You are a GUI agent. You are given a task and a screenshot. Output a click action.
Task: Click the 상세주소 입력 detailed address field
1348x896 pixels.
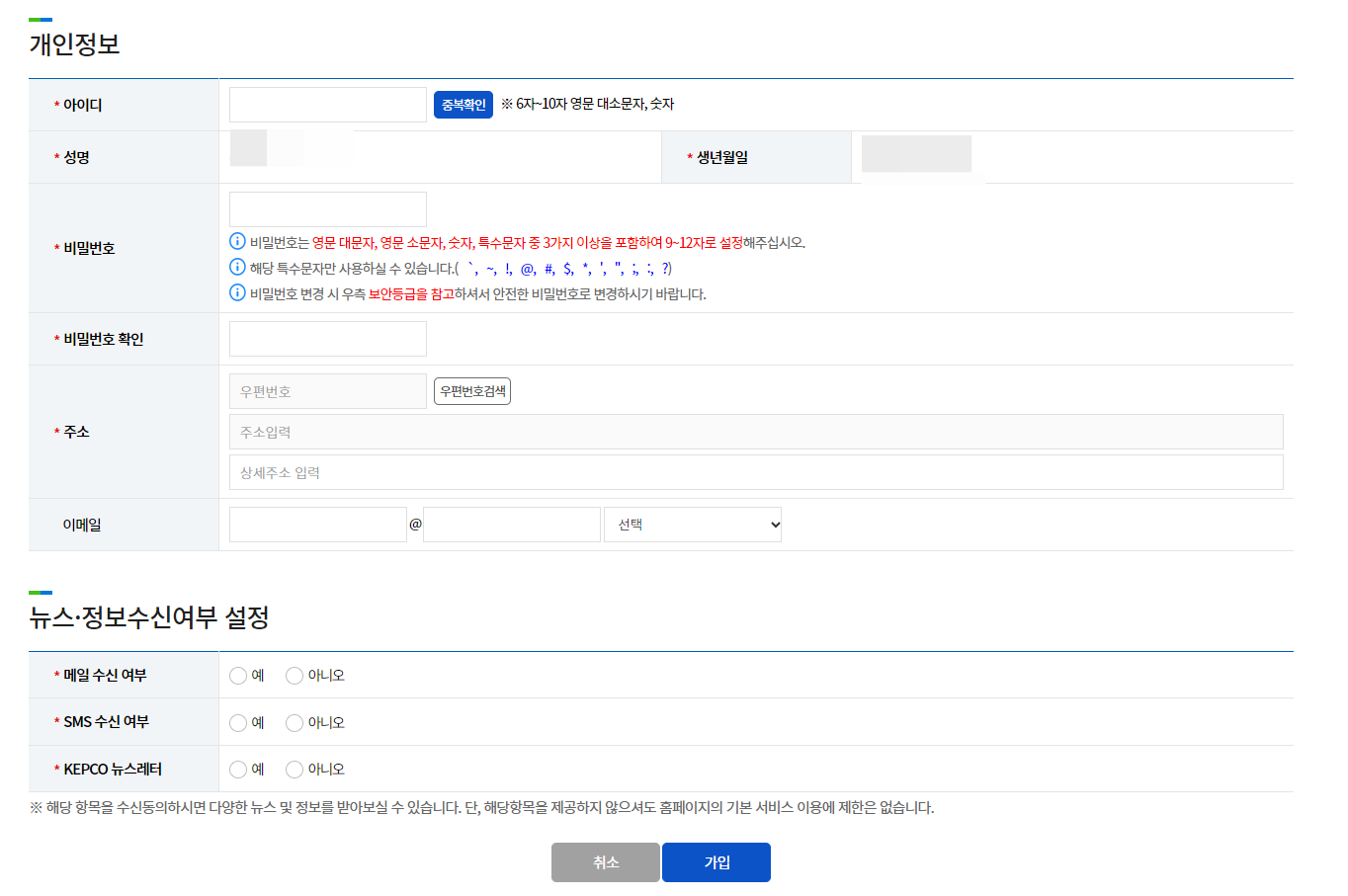(x=755, y=471)
